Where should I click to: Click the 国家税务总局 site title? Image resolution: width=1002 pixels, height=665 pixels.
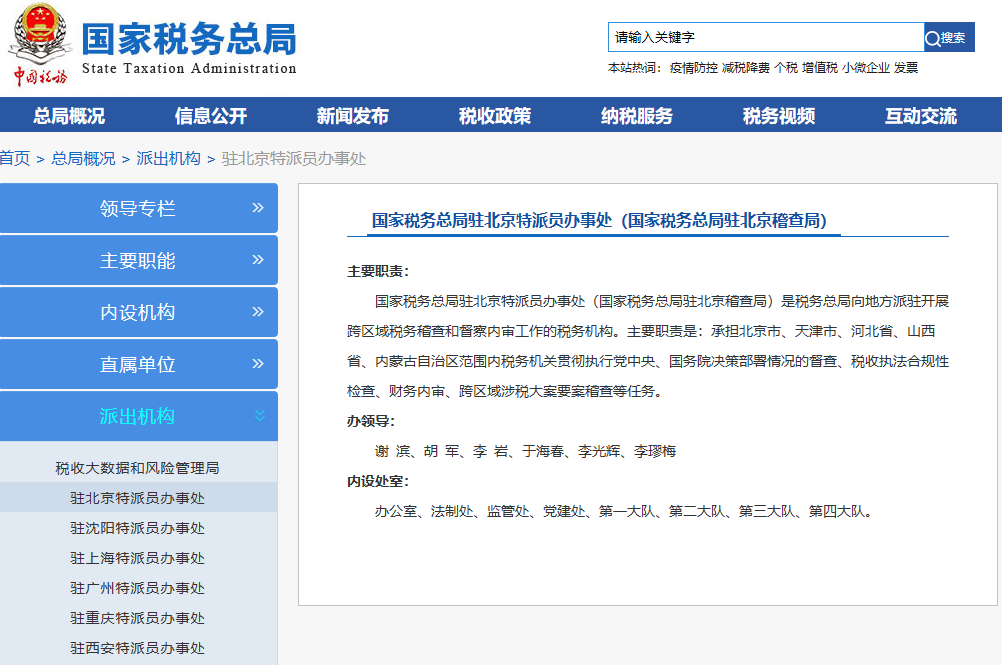coord(189,39)
